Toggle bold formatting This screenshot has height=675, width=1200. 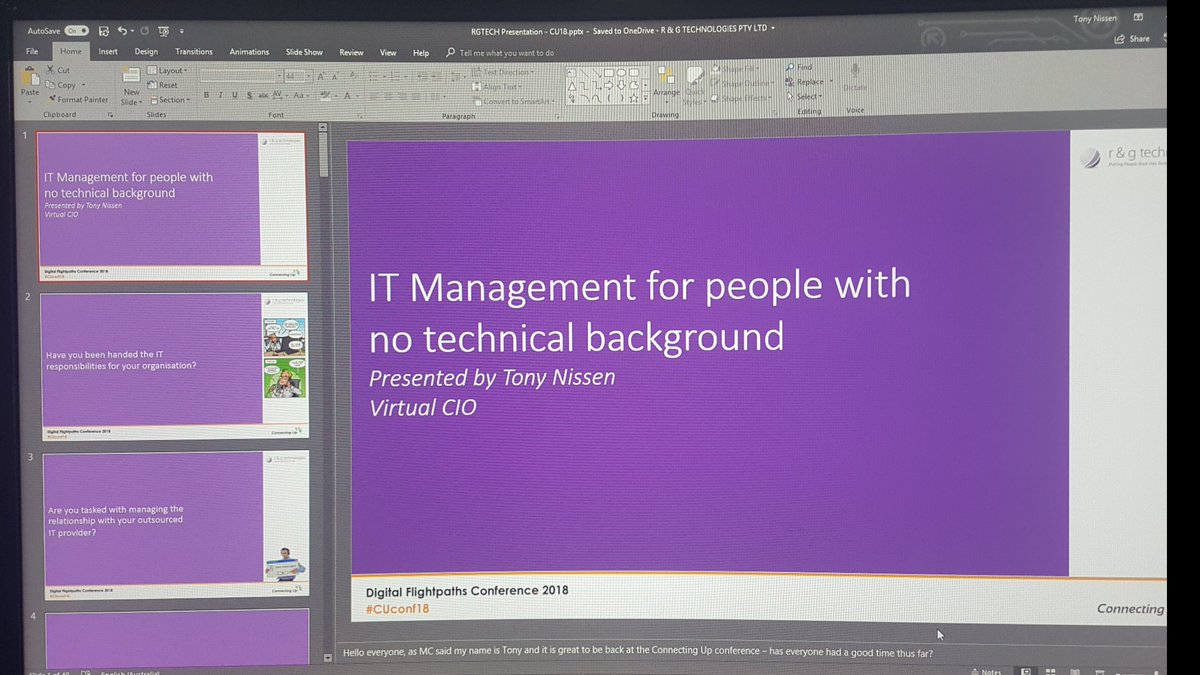click(206, 93)
